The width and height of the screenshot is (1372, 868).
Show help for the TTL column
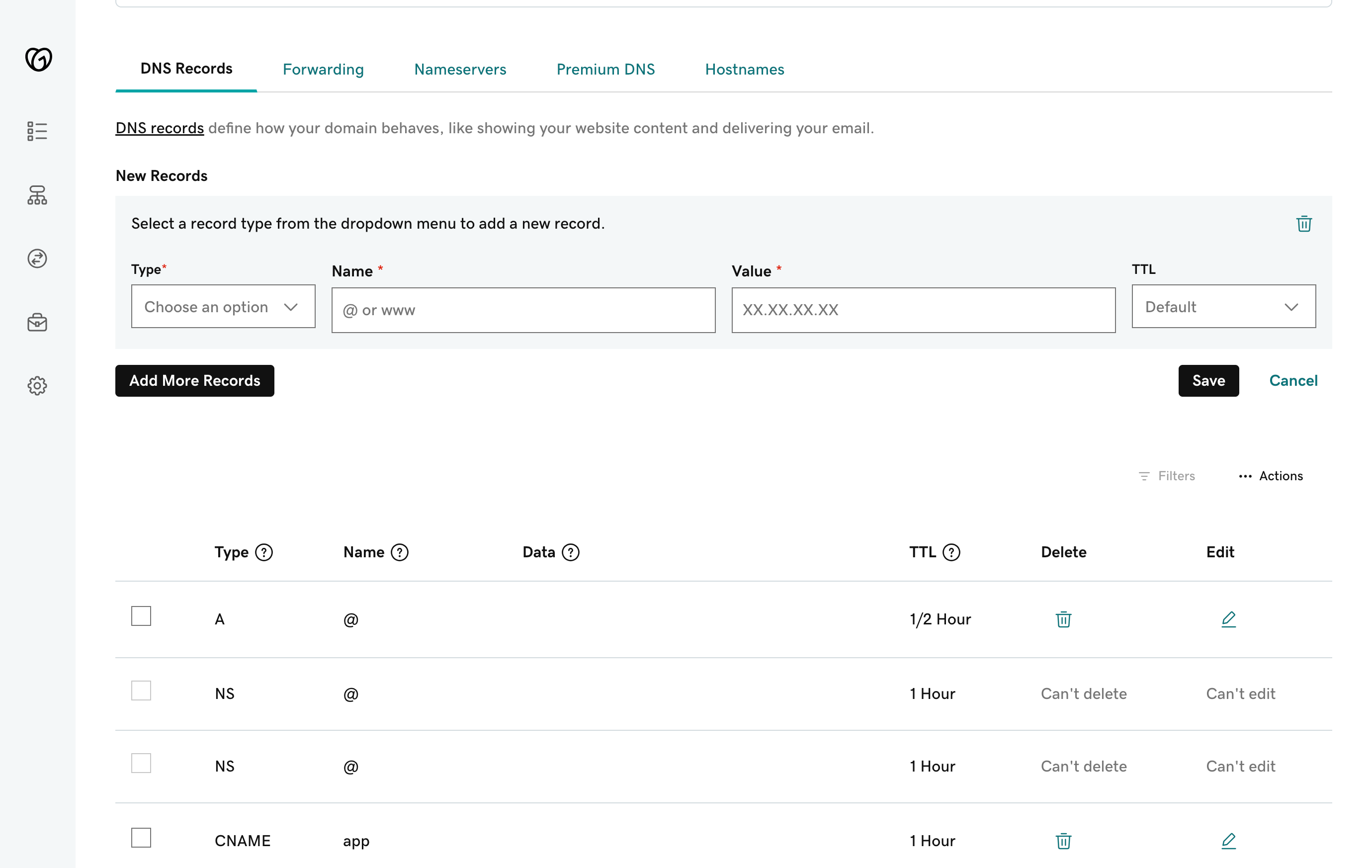coord(951,552)
